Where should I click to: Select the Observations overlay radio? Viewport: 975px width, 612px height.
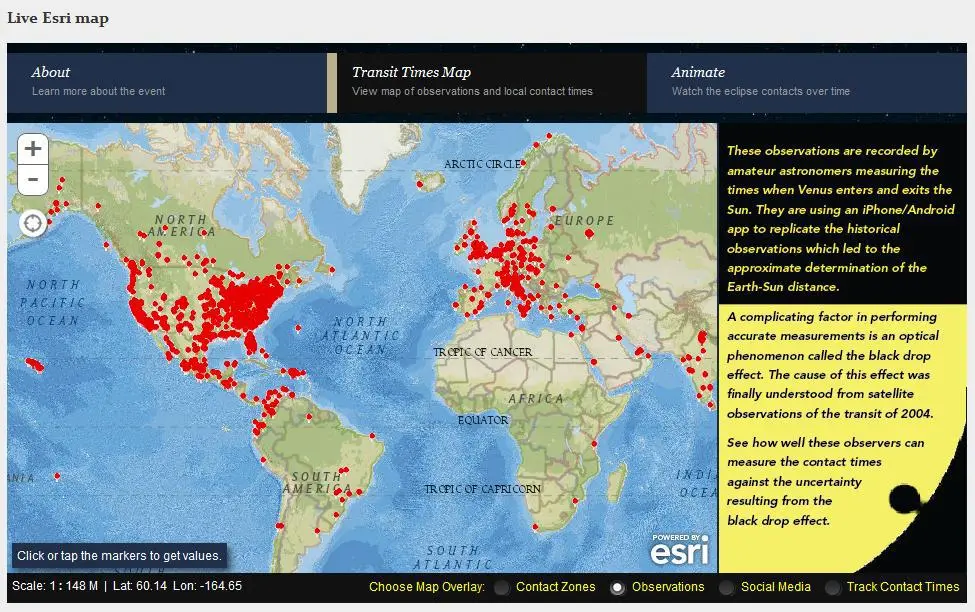click(617, 588)
